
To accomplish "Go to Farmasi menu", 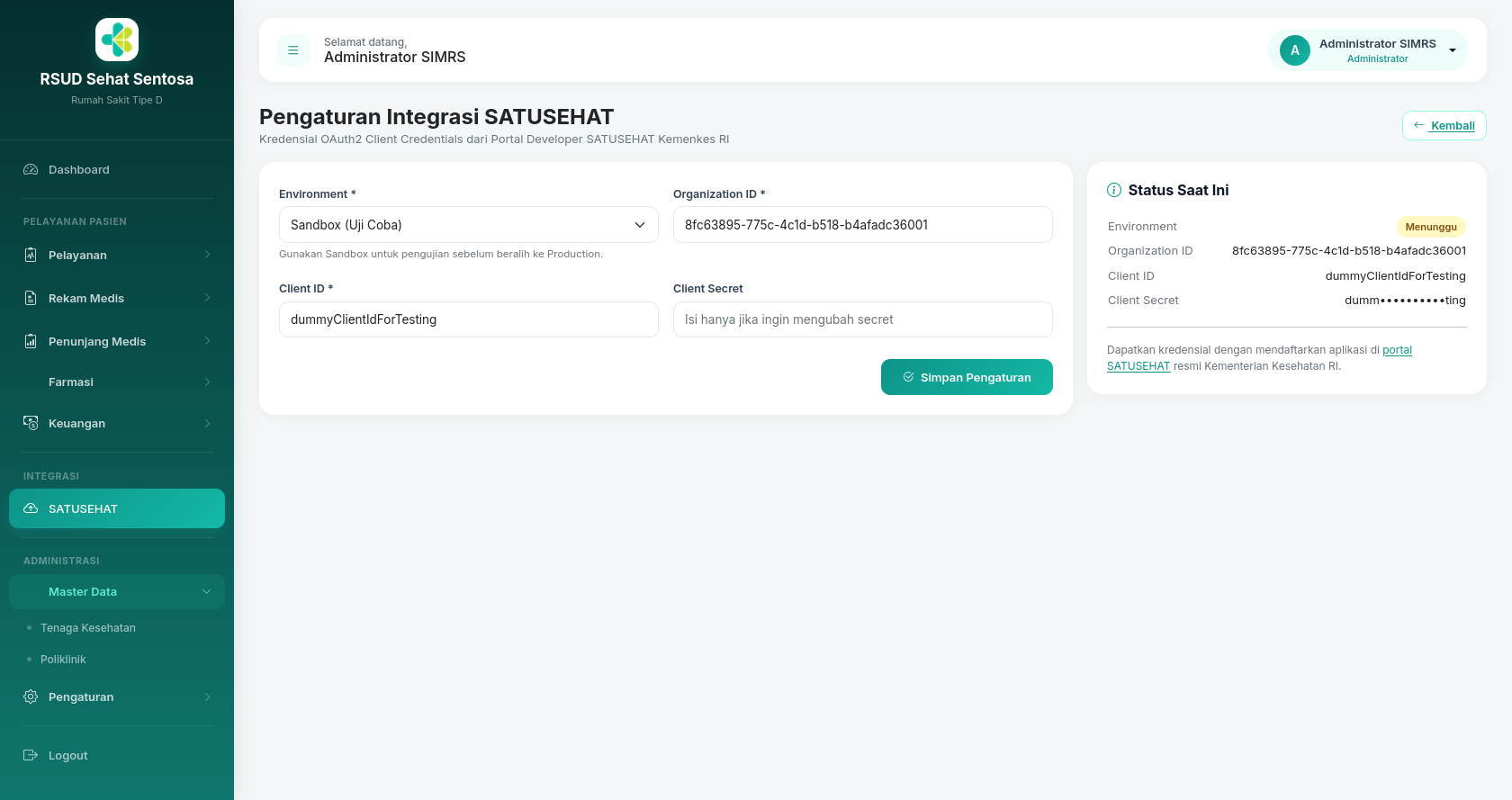I will (x=117, y=382).
